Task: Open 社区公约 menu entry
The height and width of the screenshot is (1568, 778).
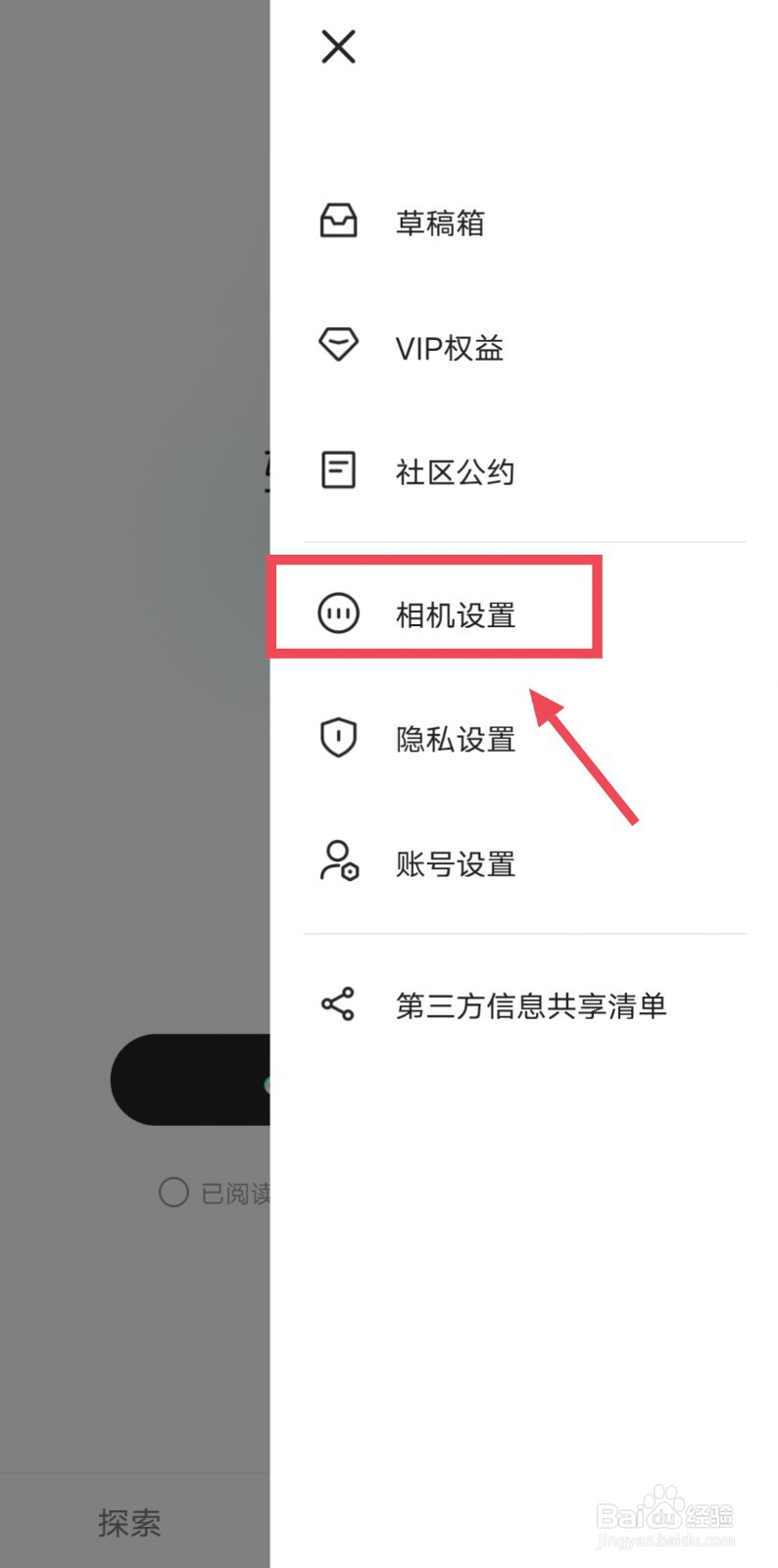Action: click(x=524, y=471)
